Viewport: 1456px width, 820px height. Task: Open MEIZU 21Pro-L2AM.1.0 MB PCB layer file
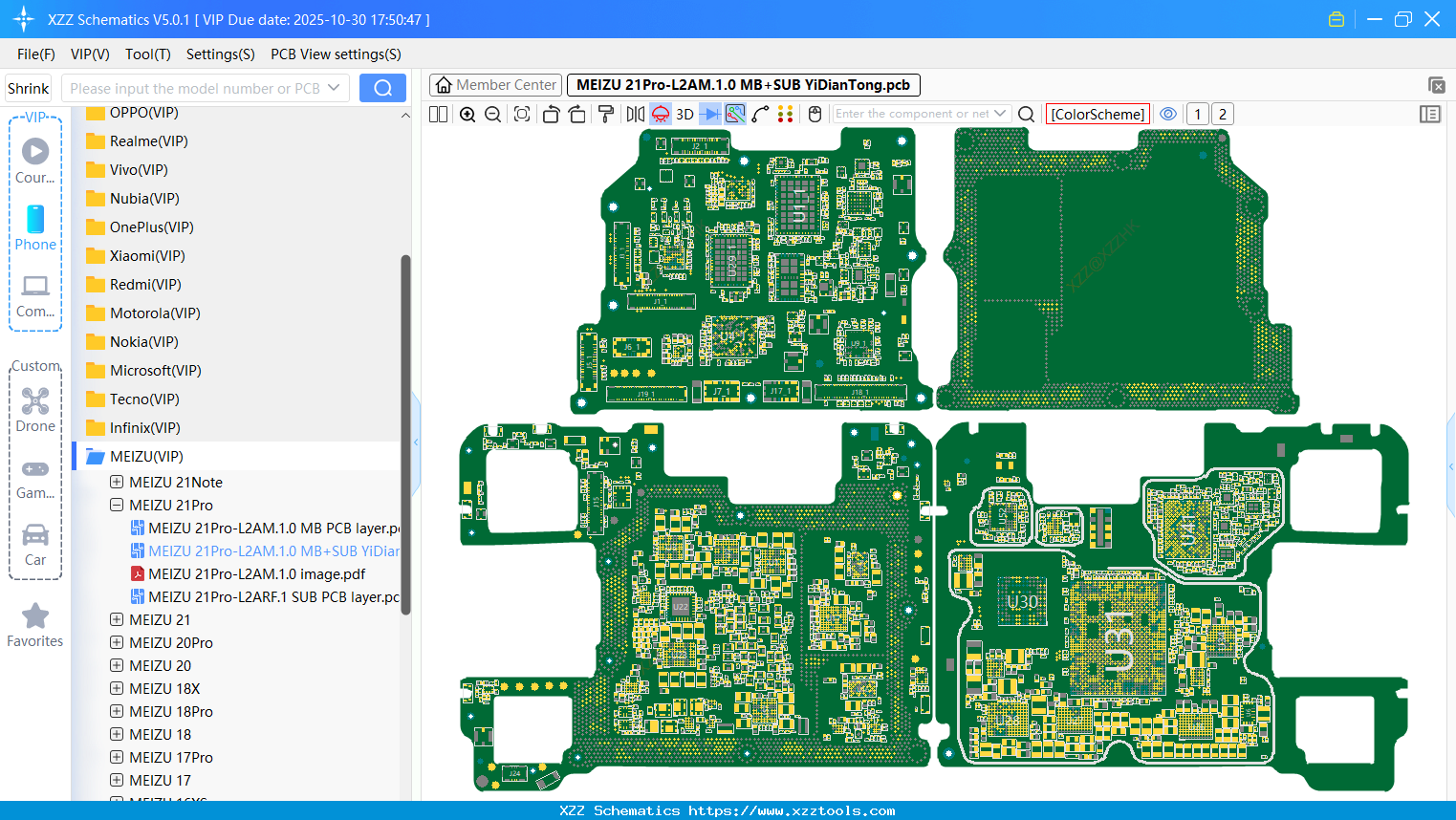[x=265, y=529]
